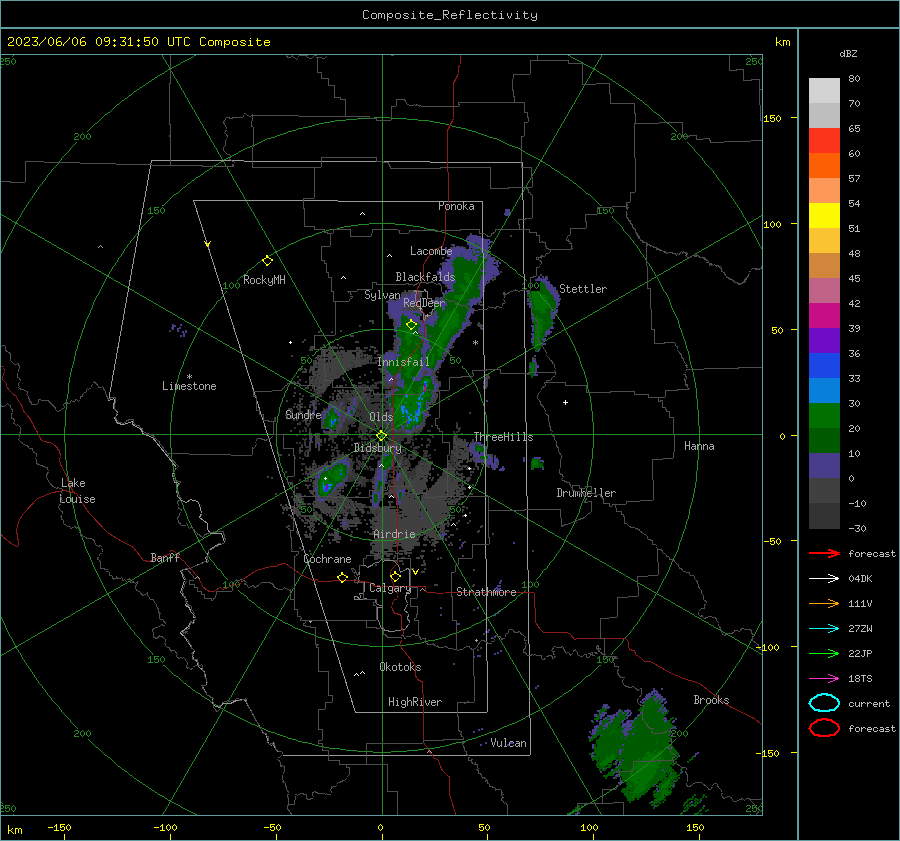Click the magenta 18TS arrow icon

[824, 679]
